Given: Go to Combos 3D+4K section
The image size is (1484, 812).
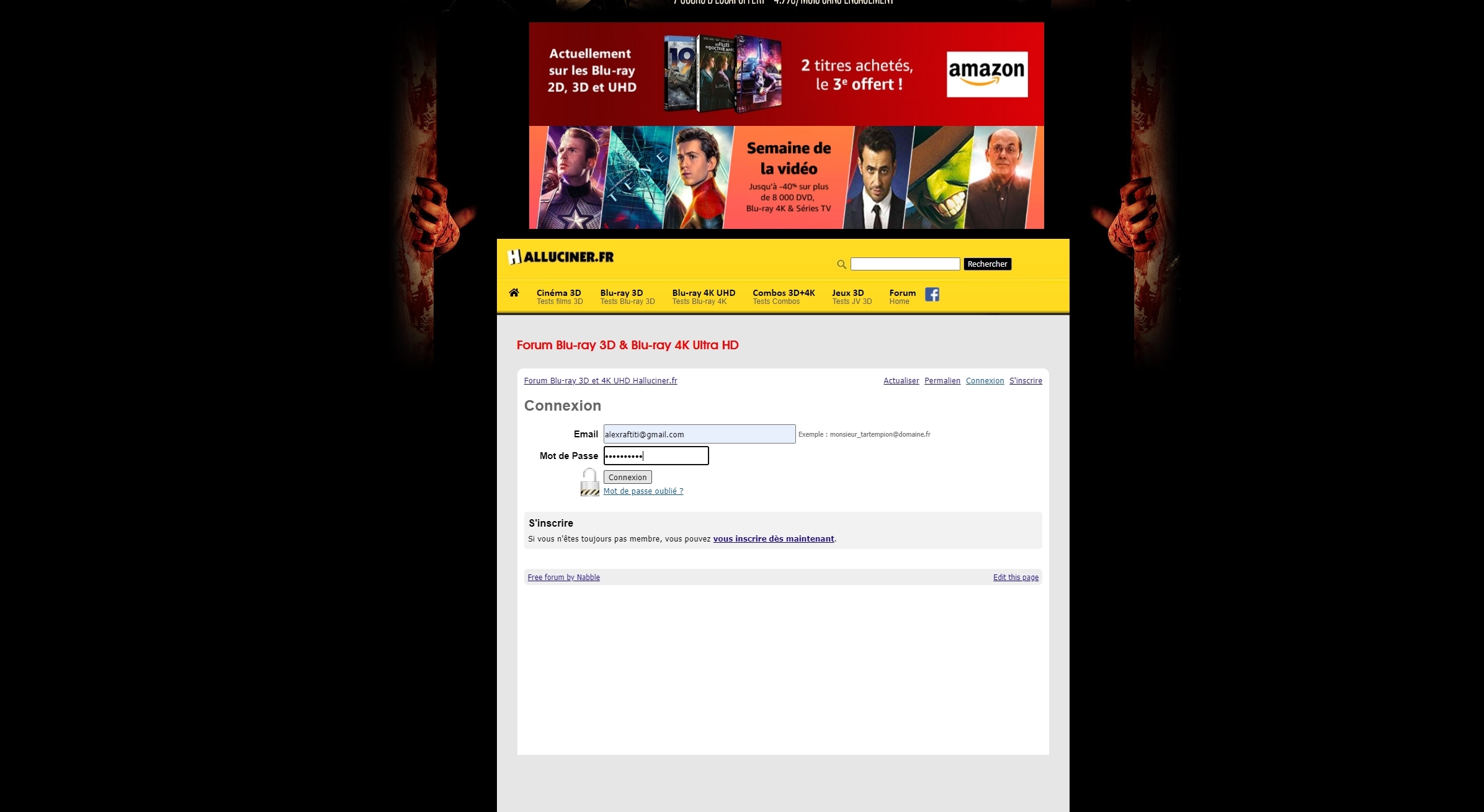Looking at the screenshot, I should [x=783, y=297].
